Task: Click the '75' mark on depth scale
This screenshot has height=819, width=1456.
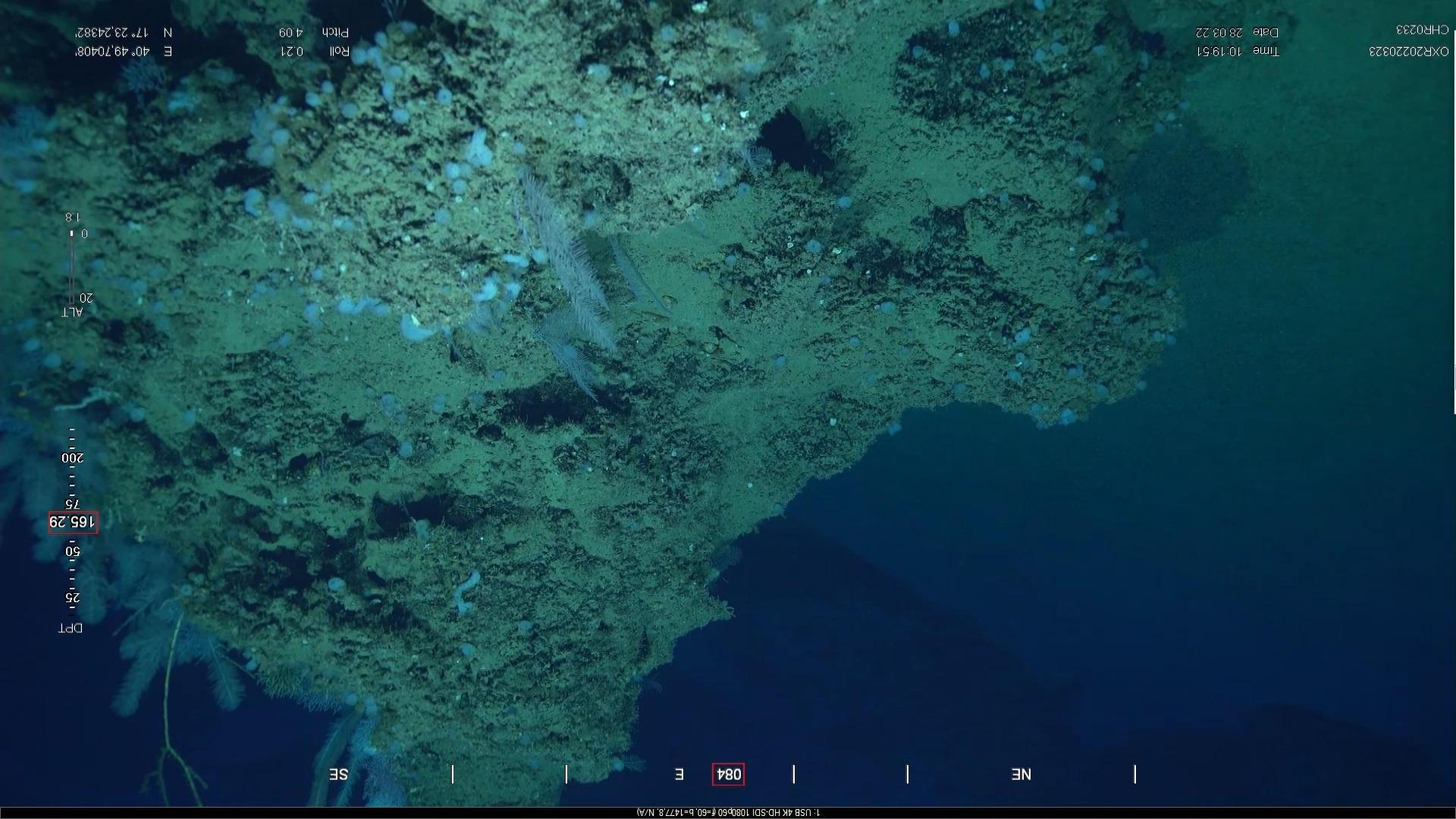Action: pyautogui.click(x=72, y=504)
